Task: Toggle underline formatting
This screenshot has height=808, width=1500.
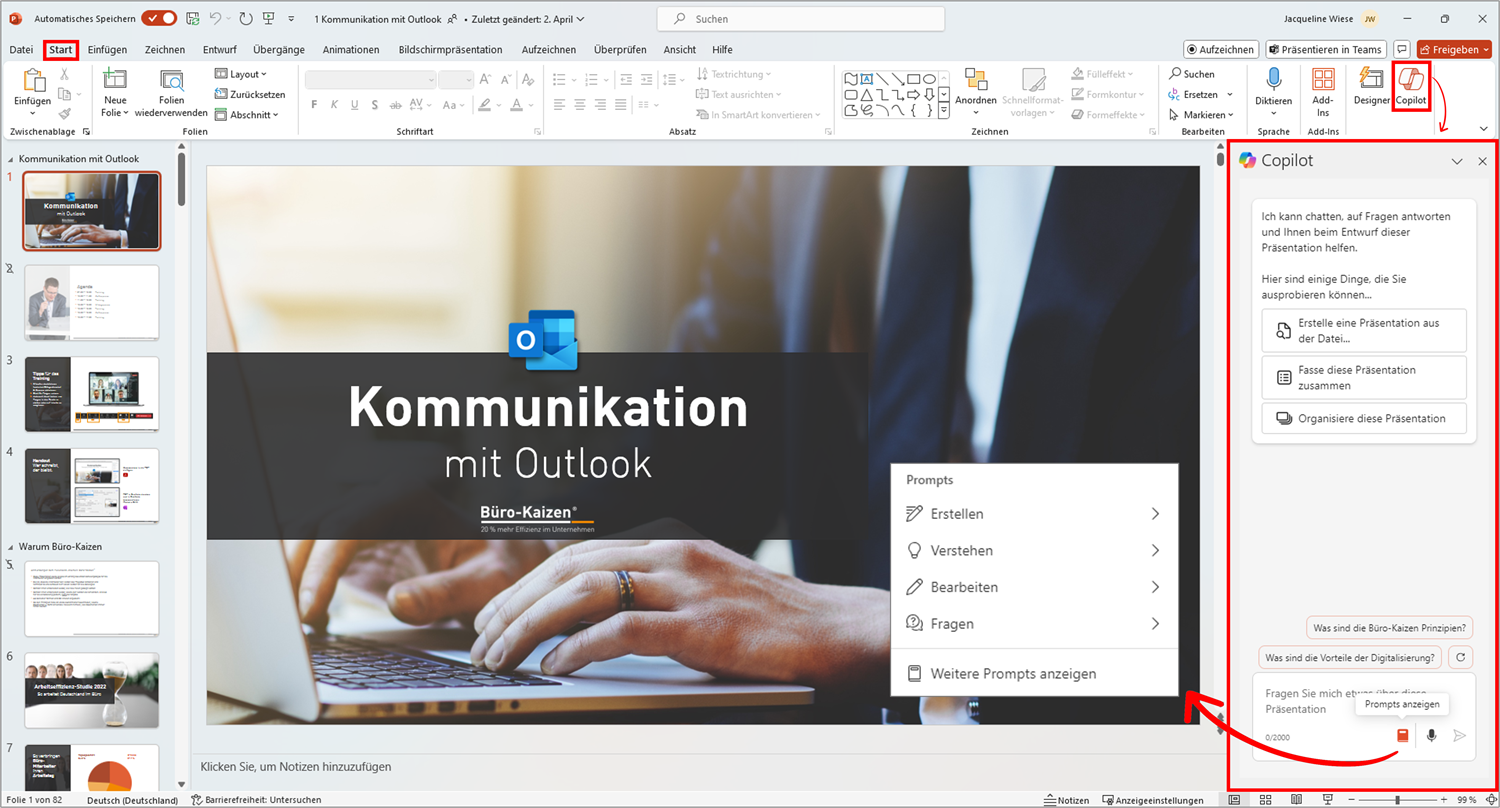Action: pyautogui.click(x=354, y=104)
